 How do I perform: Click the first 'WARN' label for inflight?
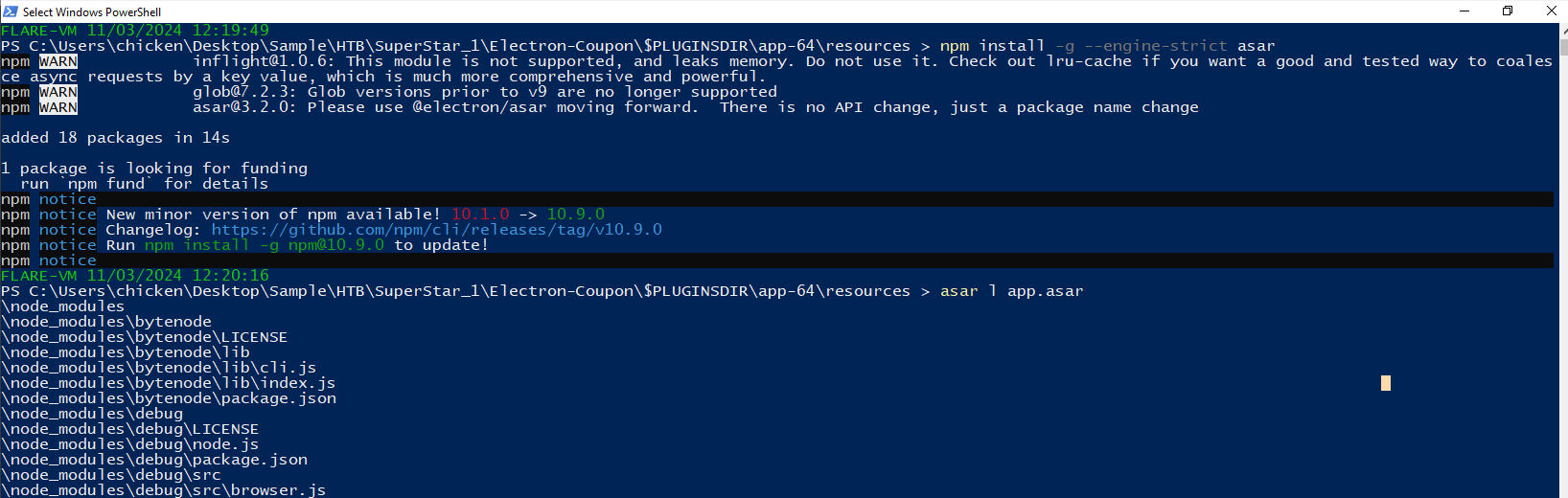coord(58,61)
